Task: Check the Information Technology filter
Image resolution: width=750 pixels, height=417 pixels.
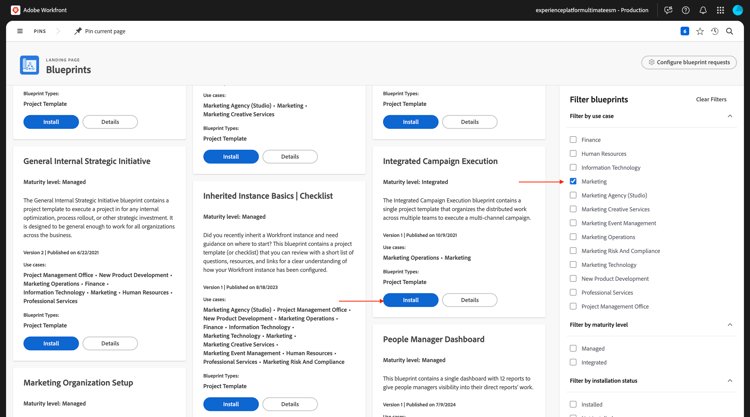Action: coord(573,167)
